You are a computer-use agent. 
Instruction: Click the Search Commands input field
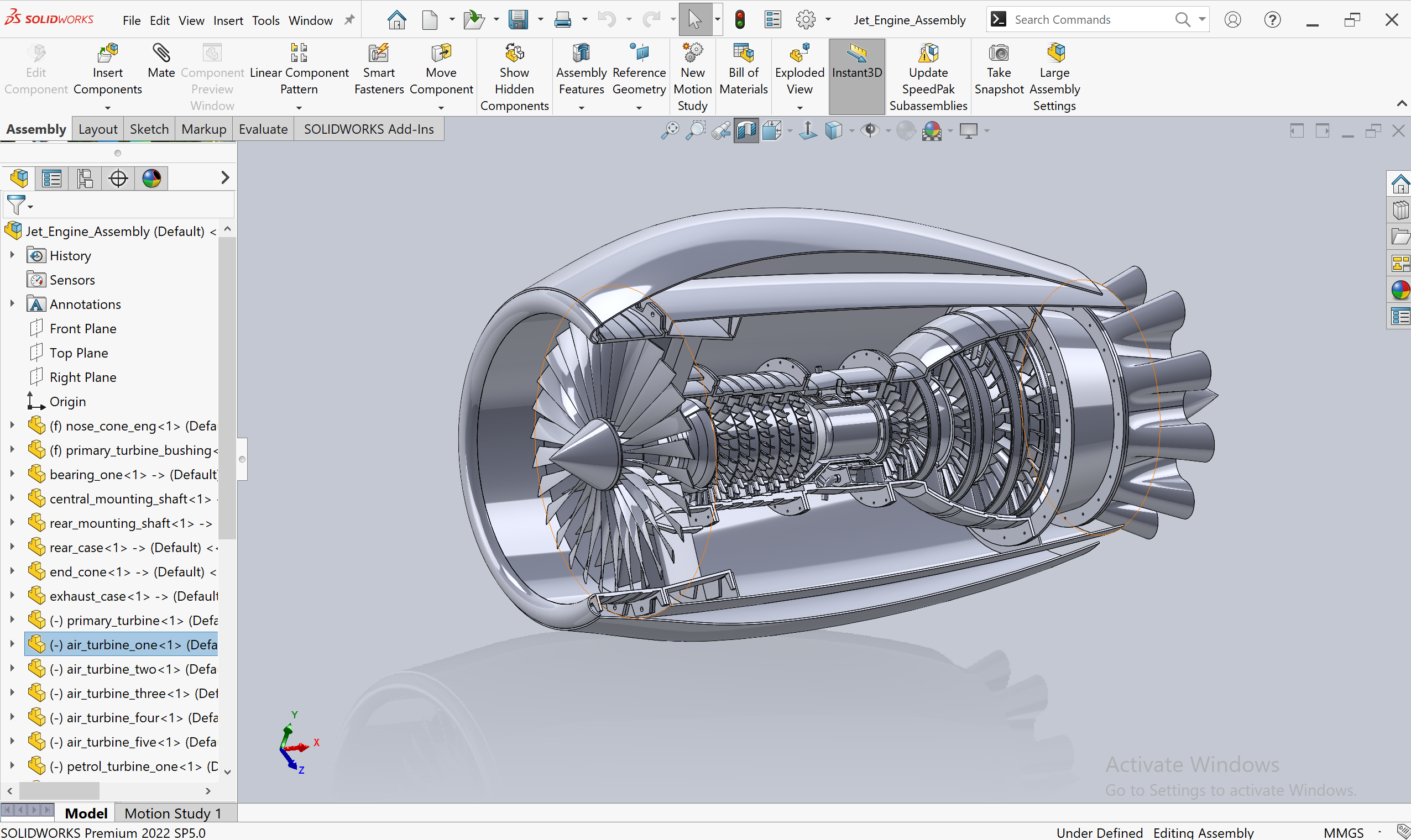point(1090,20)
